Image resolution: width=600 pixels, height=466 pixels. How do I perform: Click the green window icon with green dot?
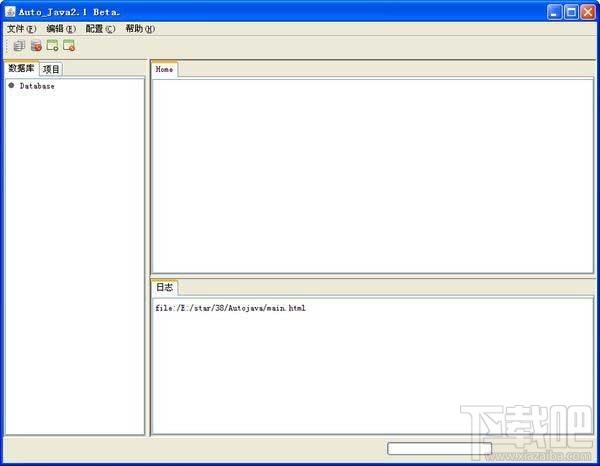[x=52, y=46]
